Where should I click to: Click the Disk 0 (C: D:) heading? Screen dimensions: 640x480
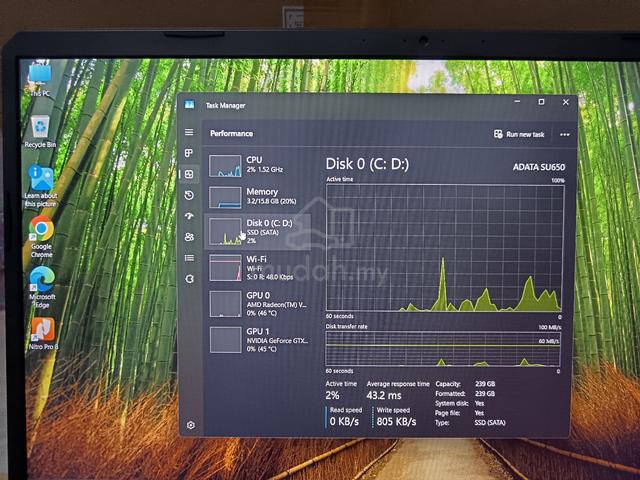[x=367, y=164]
